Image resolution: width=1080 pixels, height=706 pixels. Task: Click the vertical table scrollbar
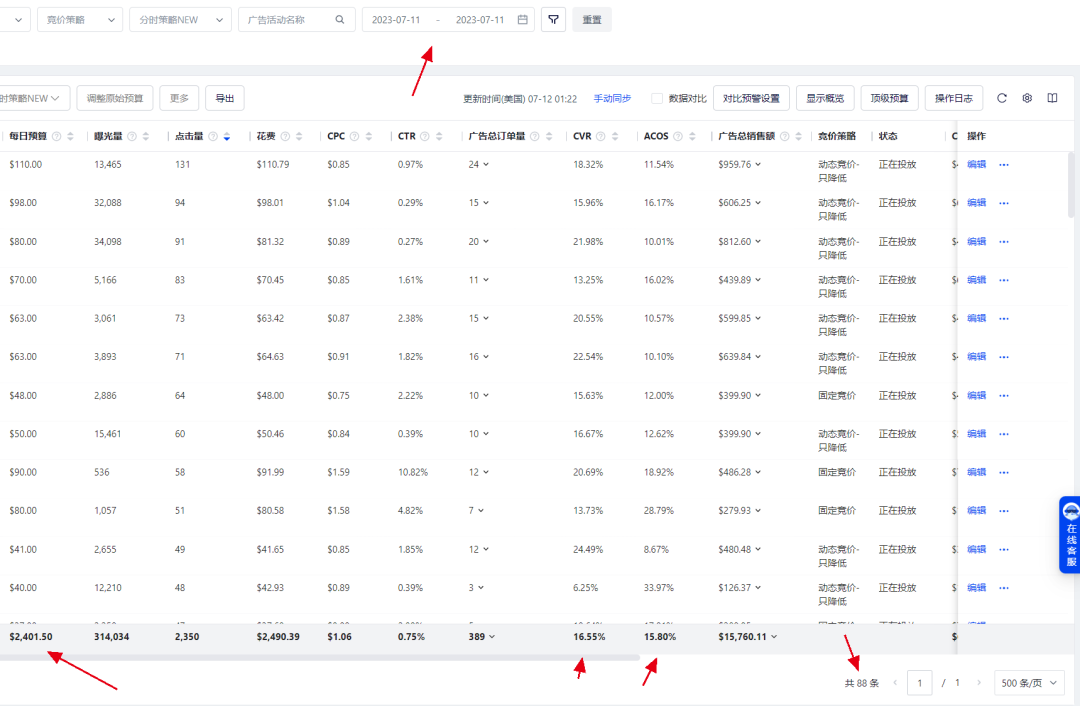pos(1071,185)
